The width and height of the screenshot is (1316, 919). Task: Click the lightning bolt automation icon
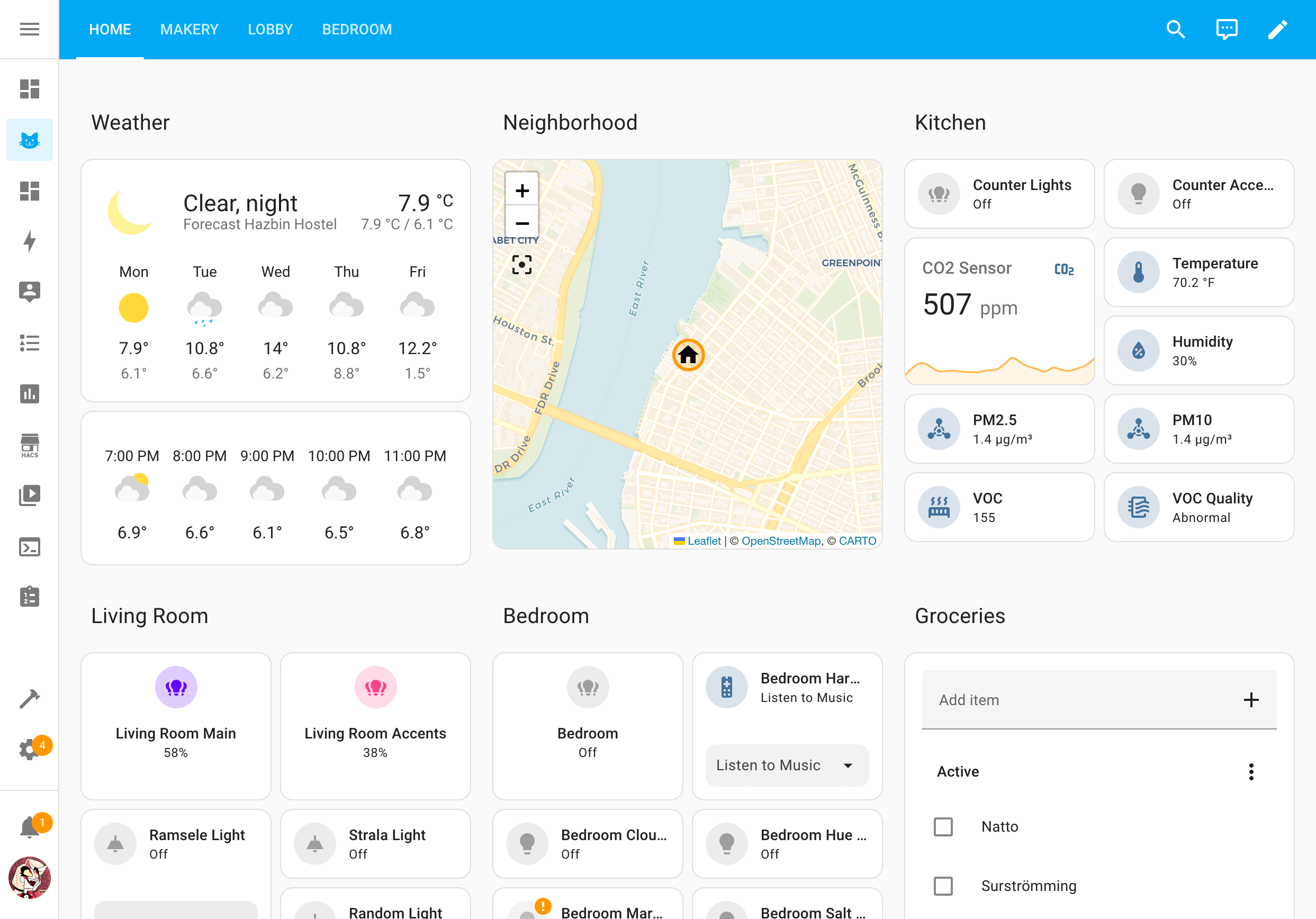pos(29,242)
